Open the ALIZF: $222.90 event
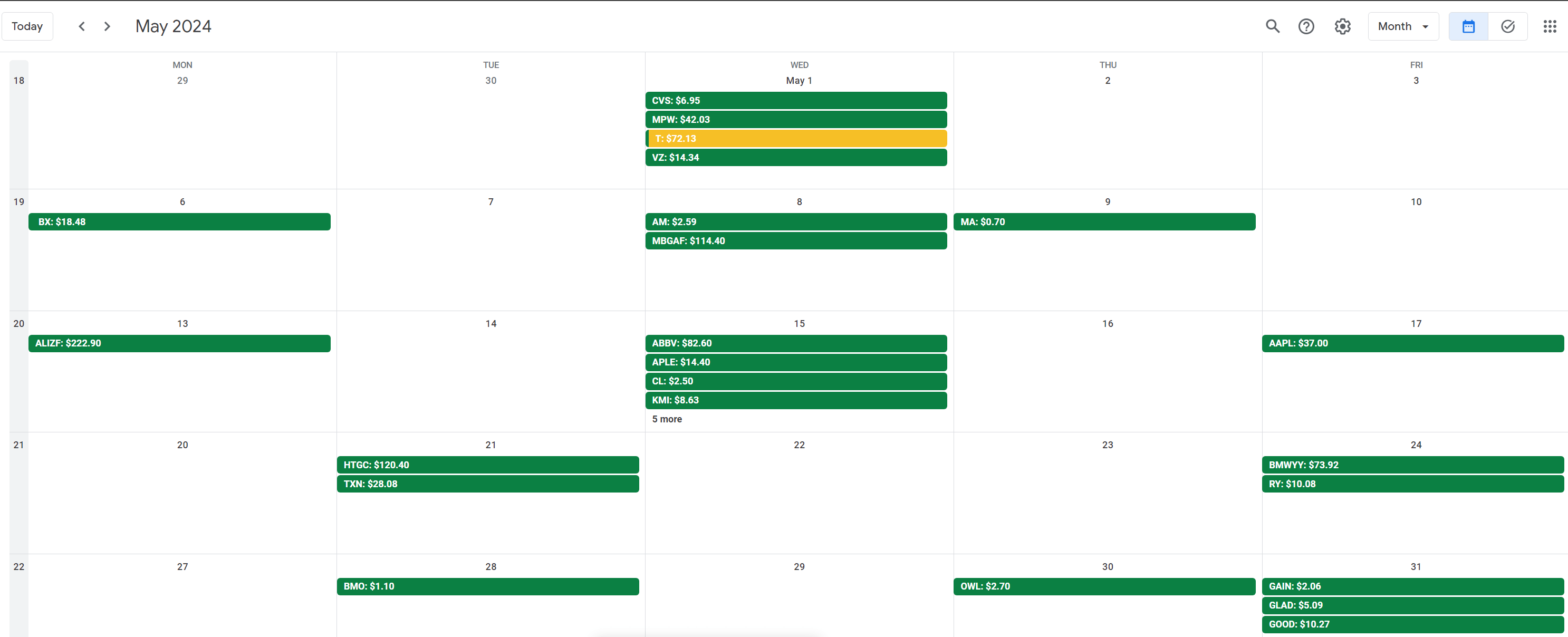This screenshot has width=1568, height=637. coord(179,343)
